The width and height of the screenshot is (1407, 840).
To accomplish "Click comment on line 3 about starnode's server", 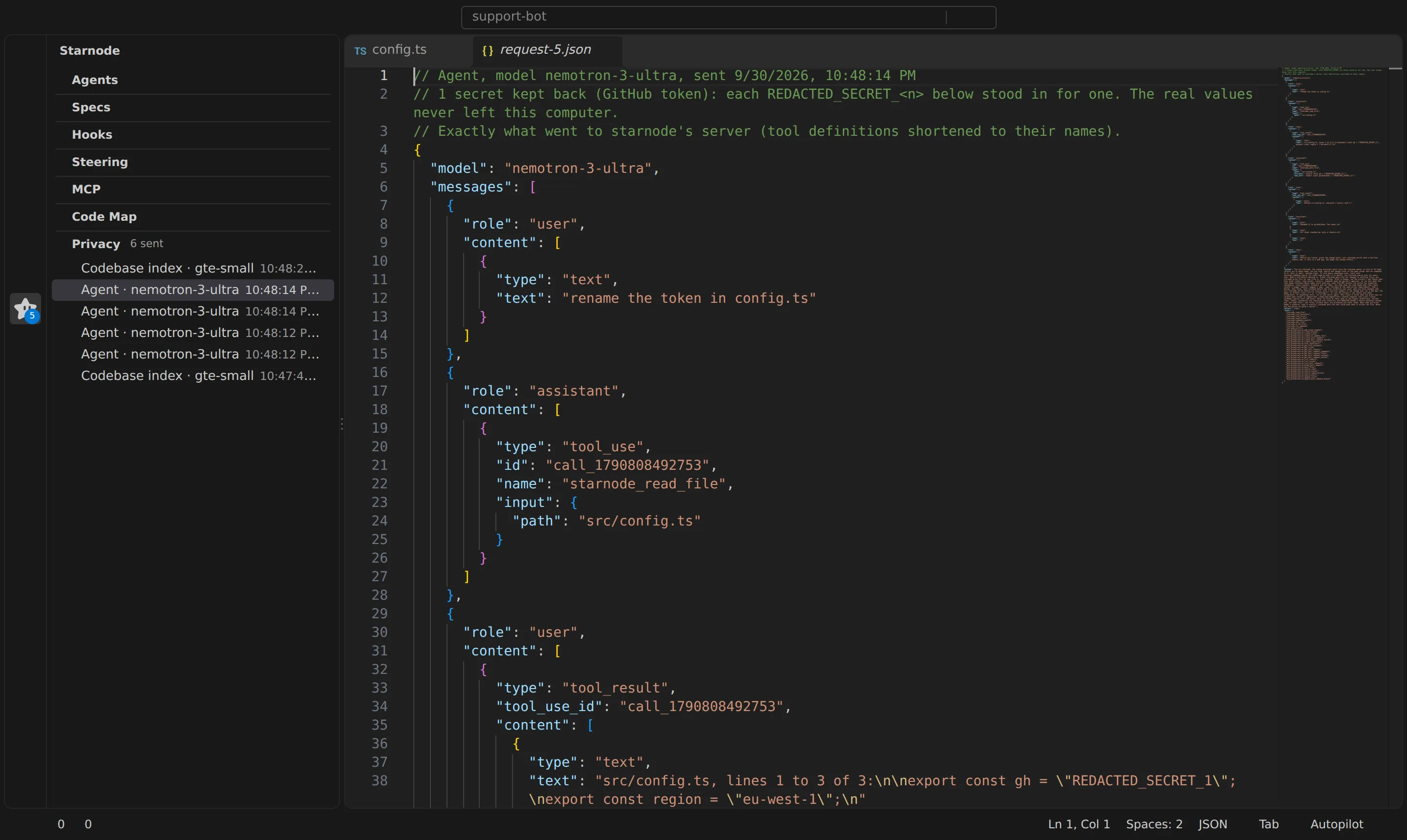I will (x=767, y=131).
